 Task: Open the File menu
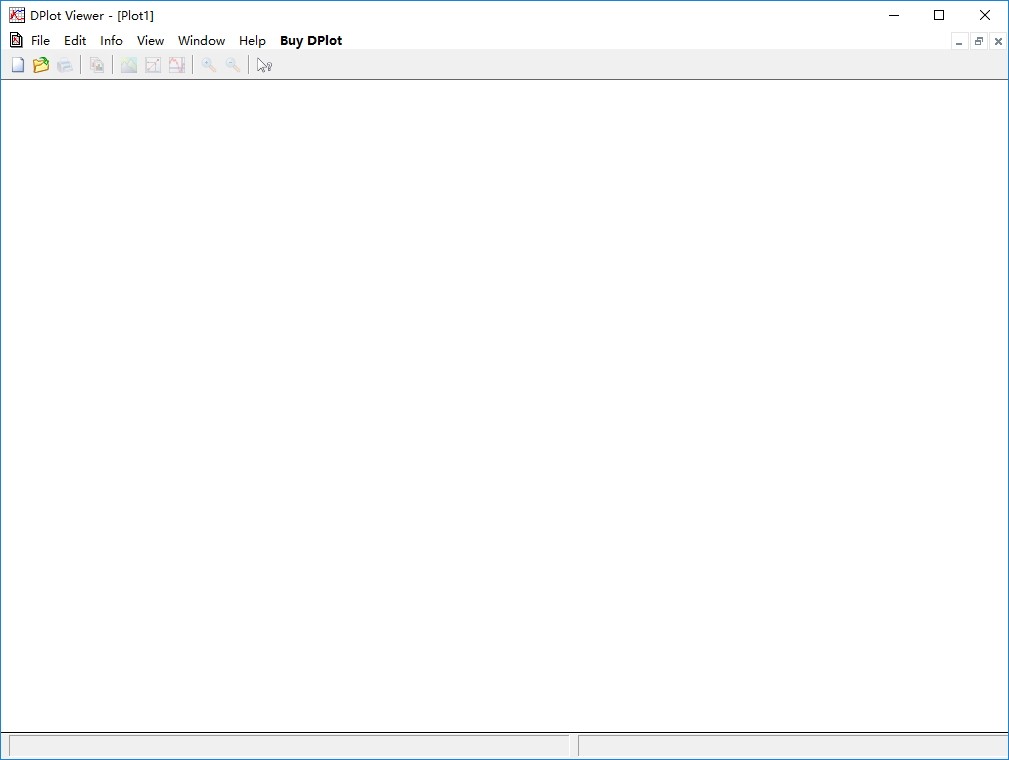[40, 41]
